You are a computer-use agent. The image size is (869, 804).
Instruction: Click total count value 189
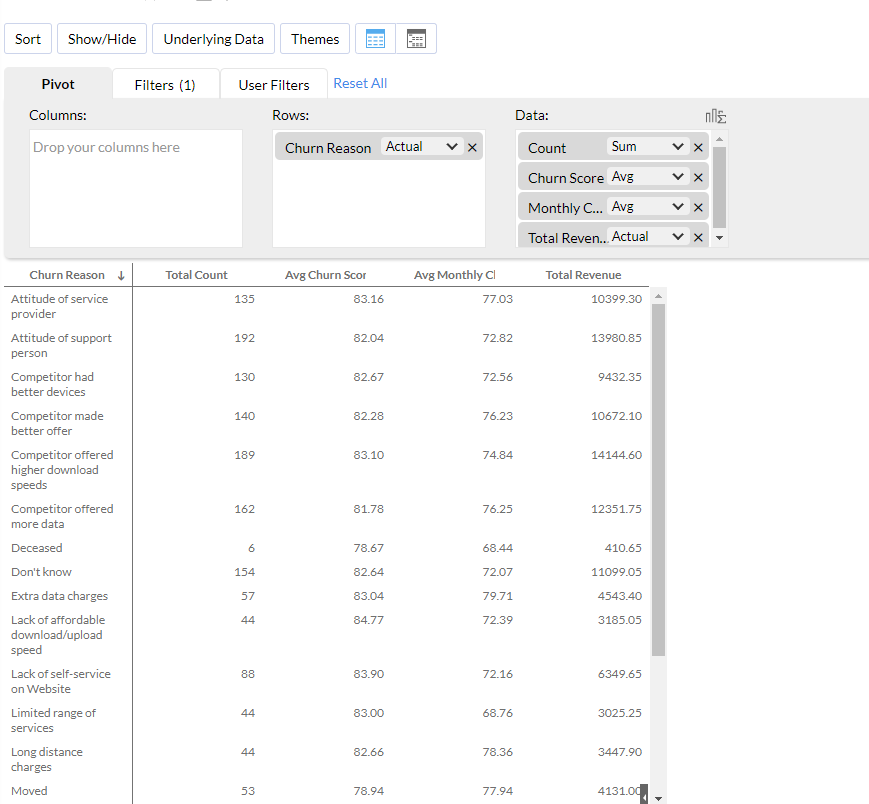(244, 455)
